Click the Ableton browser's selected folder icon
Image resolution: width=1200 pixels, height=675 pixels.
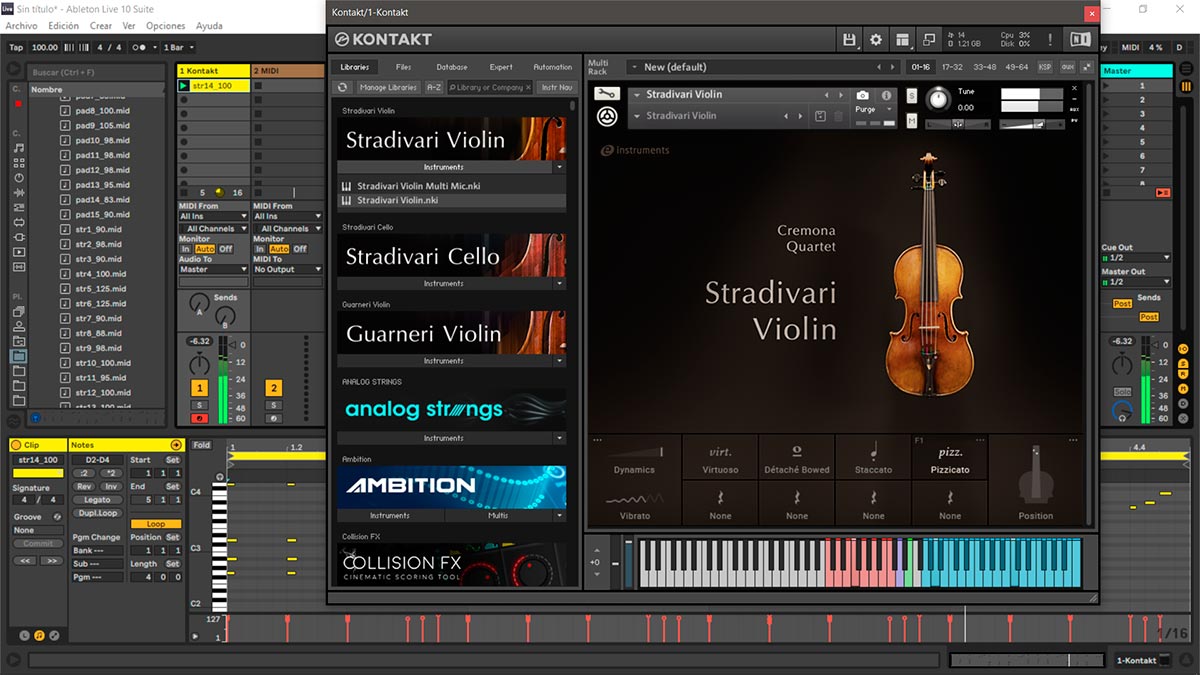pos(19,355)
